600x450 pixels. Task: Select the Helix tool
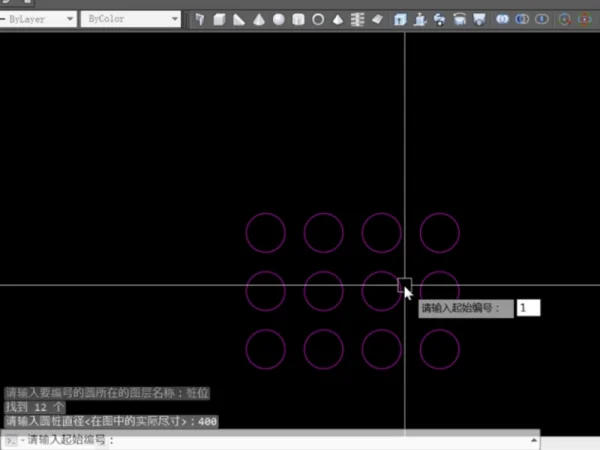pyautogui.click(x=357, y=19)
